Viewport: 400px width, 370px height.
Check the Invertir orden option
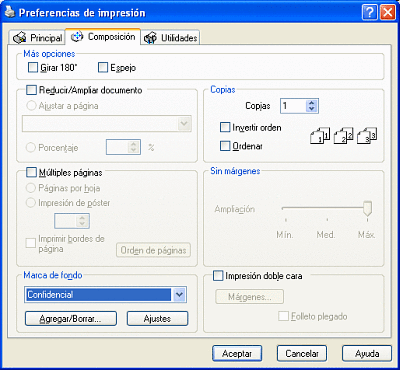225,127
